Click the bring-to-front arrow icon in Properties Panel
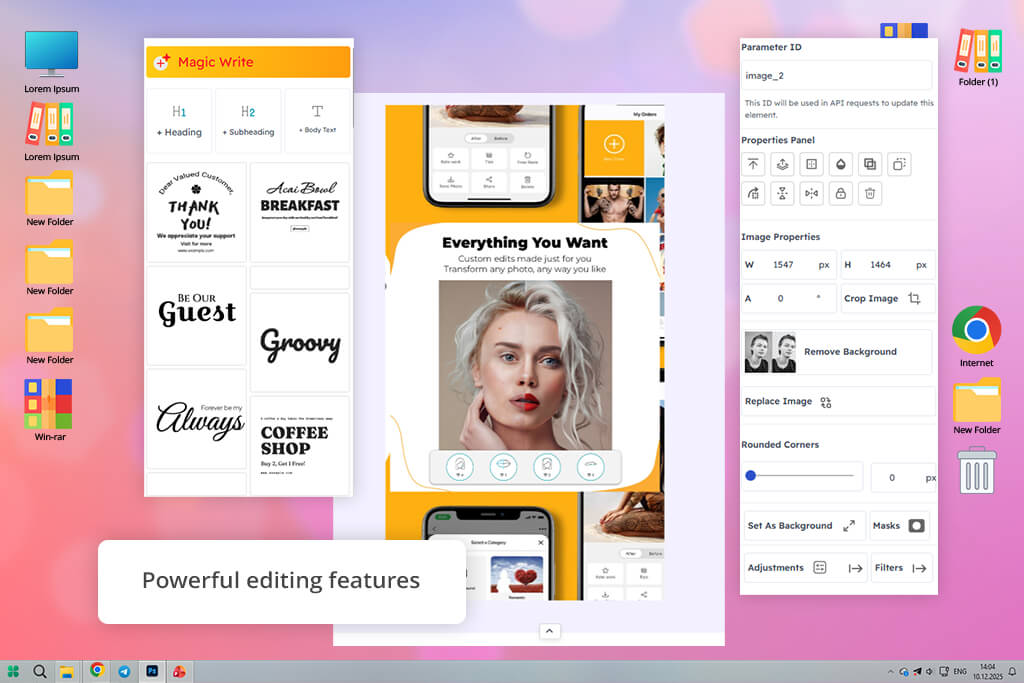This screenshot has width=1024, height=683. pyautogui.click(x=753, y=164)
